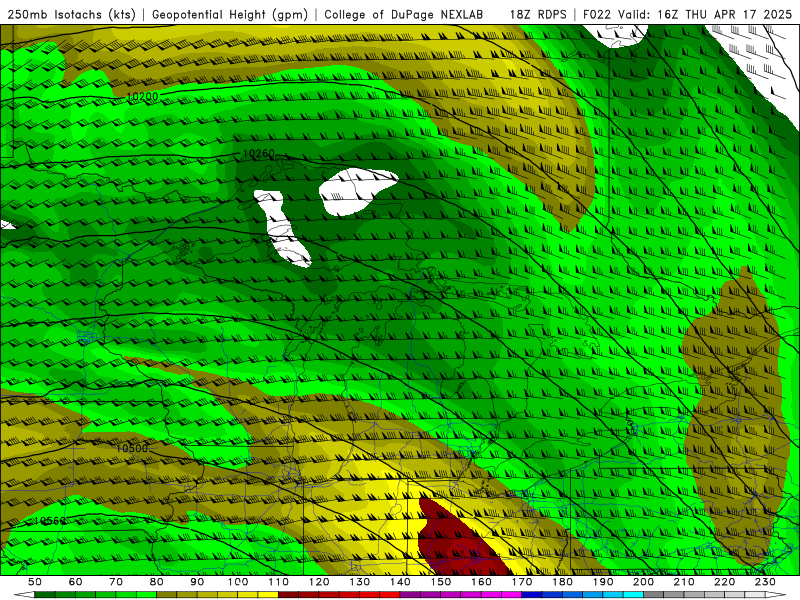Image resolution: width=800 pixels, height=600 pixels.
Task: Click the 230 value on the color scale
Action: pos(765,582)
